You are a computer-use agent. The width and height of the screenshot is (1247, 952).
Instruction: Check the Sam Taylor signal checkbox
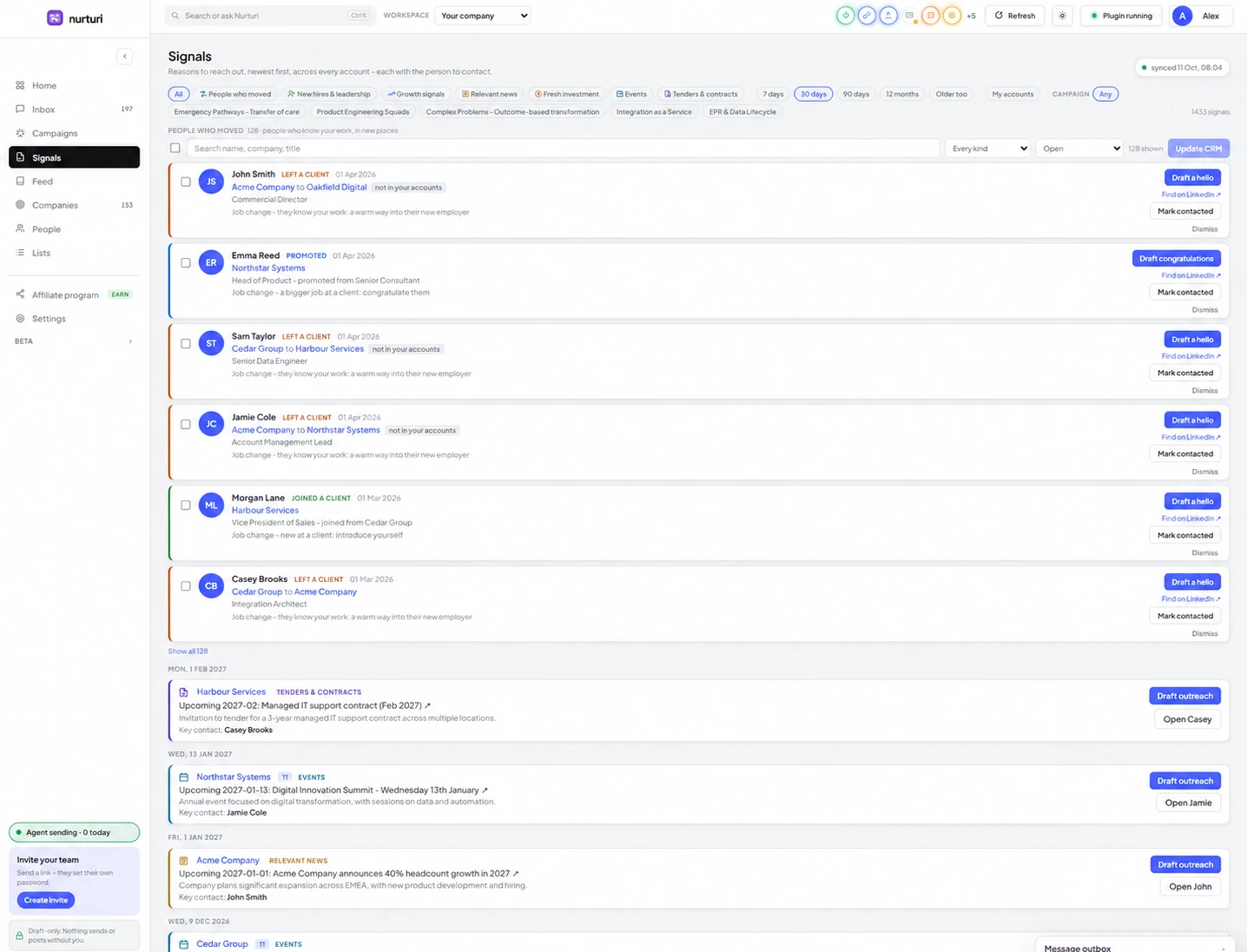[186, 343]
